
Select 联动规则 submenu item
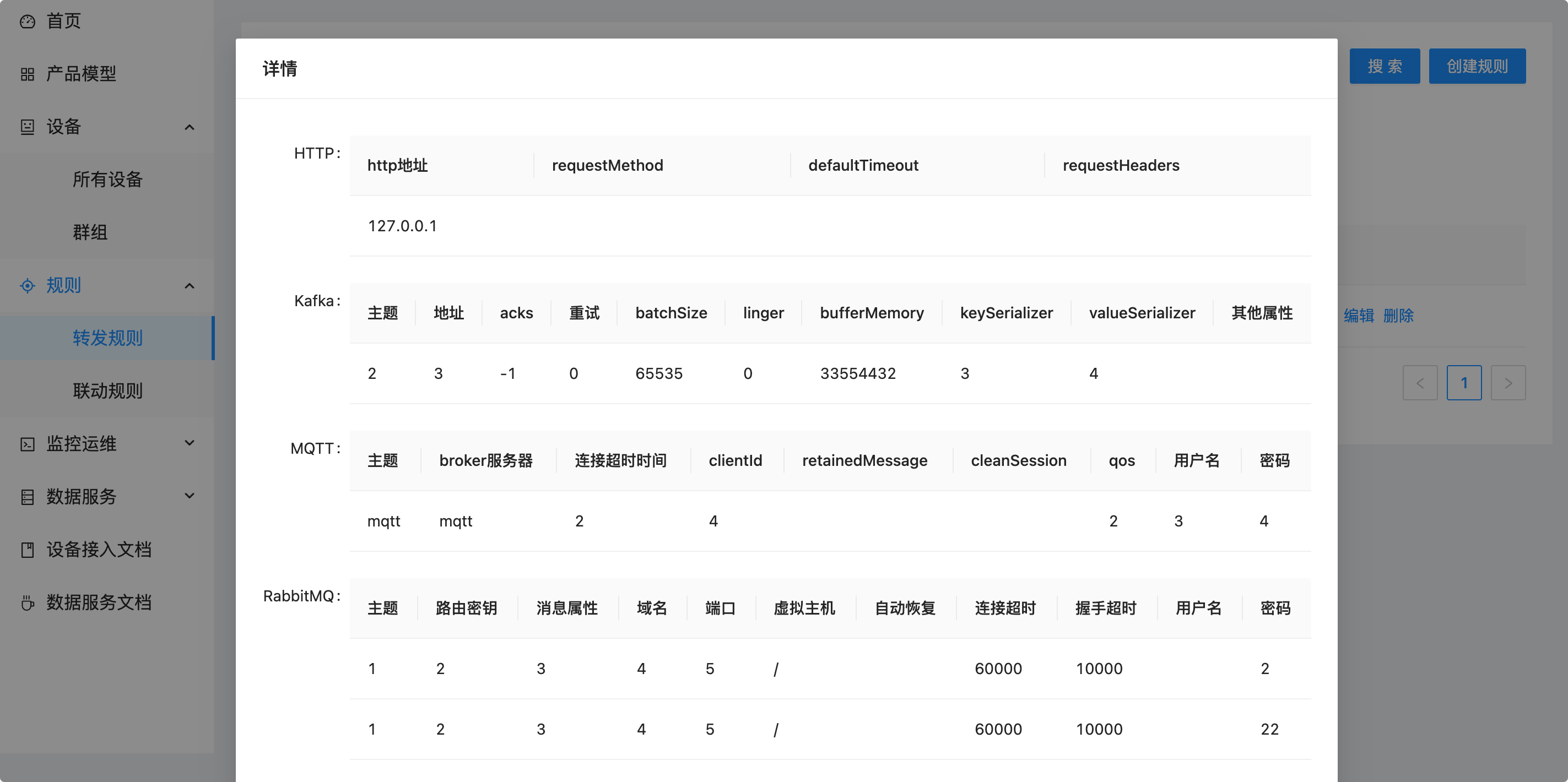tap(107, 390)
